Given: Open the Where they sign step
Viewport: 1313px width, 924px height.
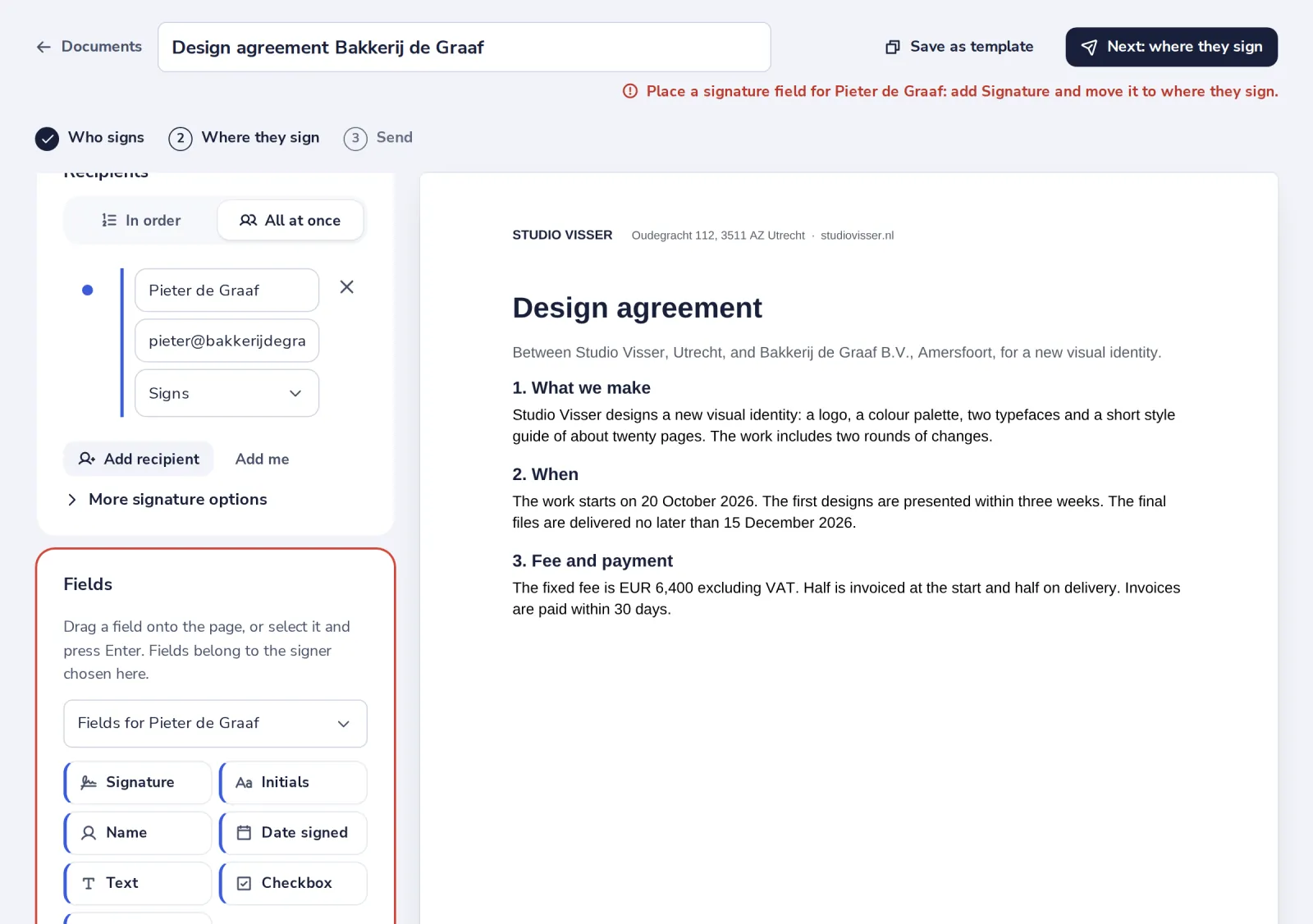Looking at the screenshot, I should 245,138.
